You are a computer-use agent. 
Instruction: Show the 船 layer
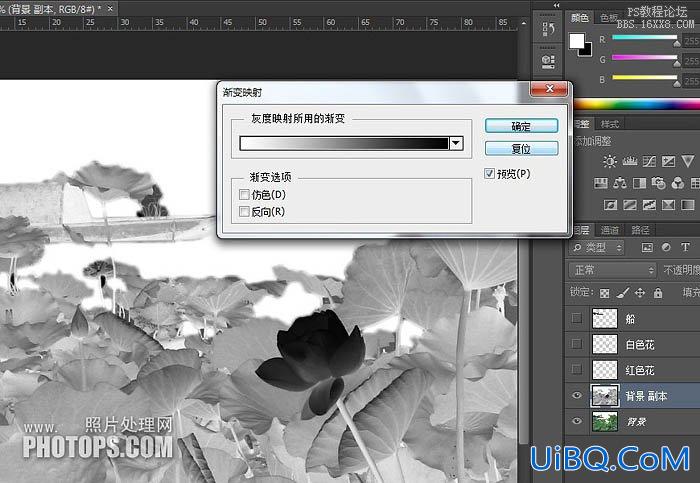coord(576,318)
